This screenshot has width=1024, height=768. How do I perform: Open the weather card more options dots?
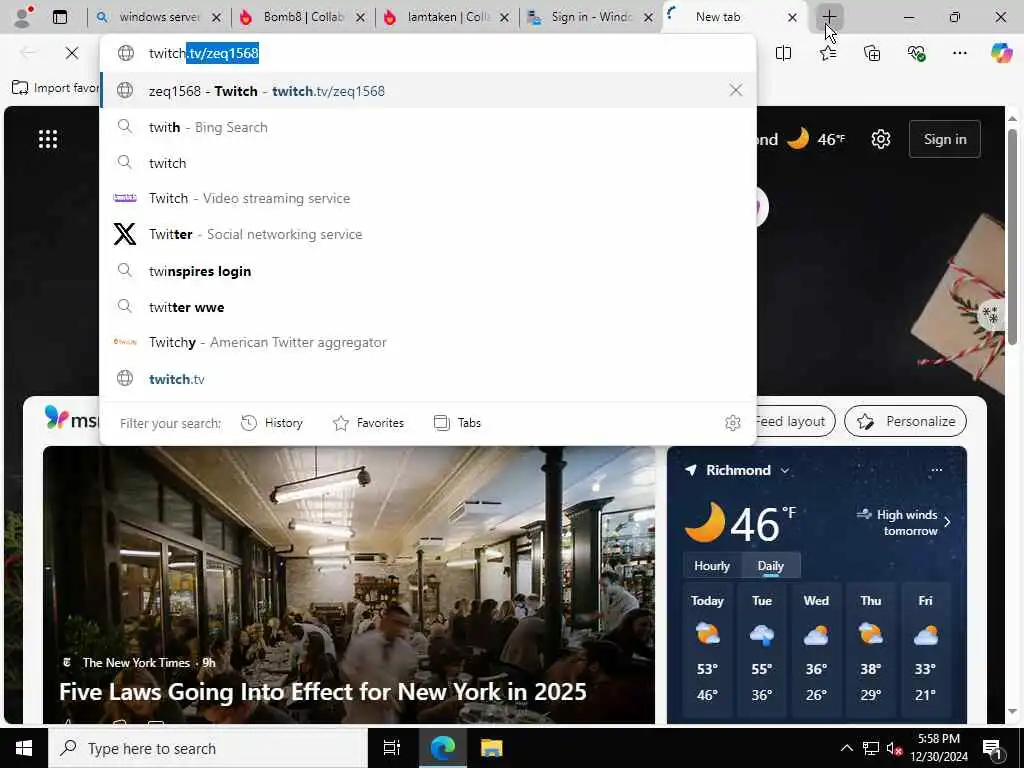pyautogui.click(x=936, y=470)
